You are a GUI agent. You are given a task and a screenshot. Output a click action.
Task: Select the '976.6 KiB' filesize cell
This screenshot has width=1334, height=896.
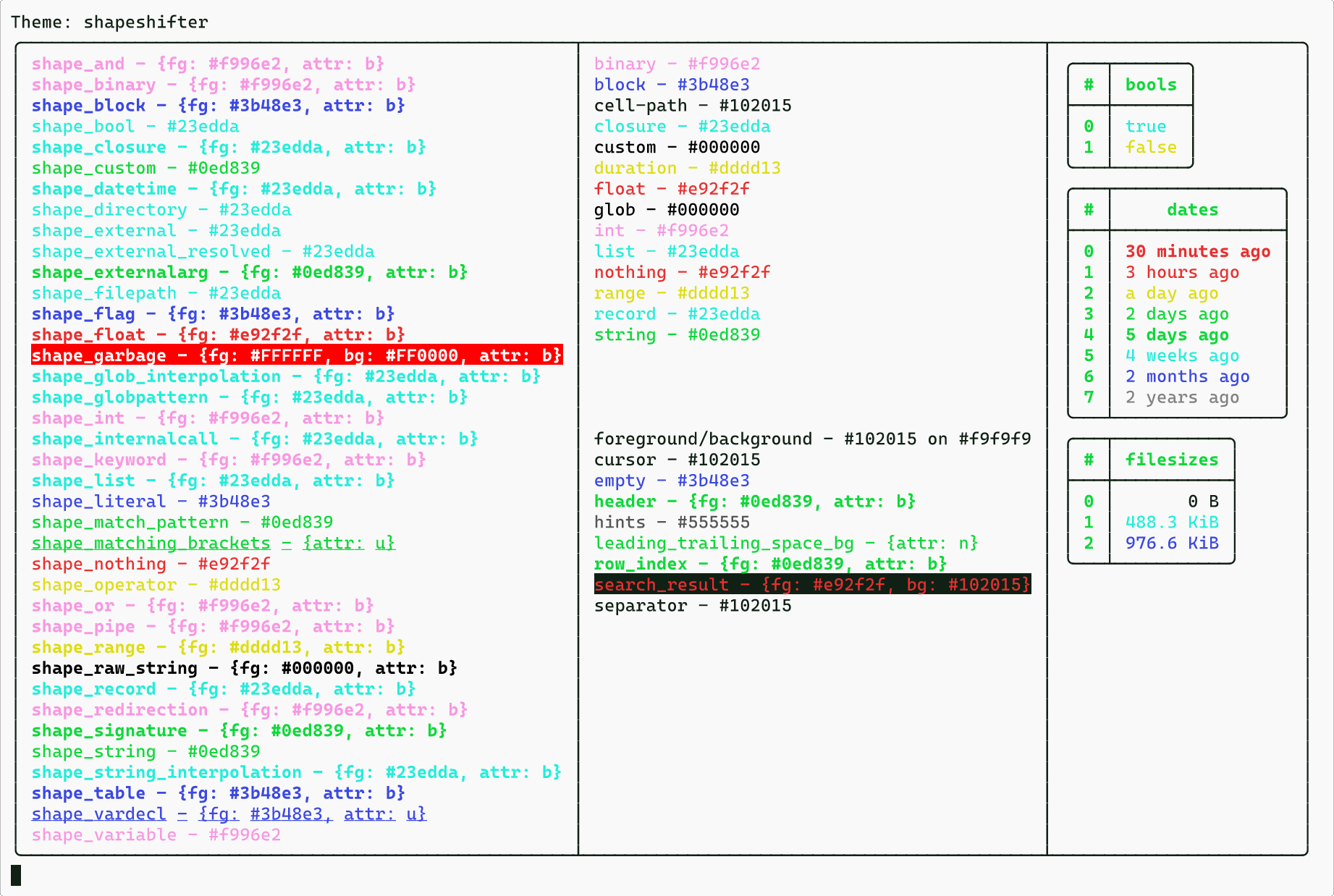(x=1172, y=544)
